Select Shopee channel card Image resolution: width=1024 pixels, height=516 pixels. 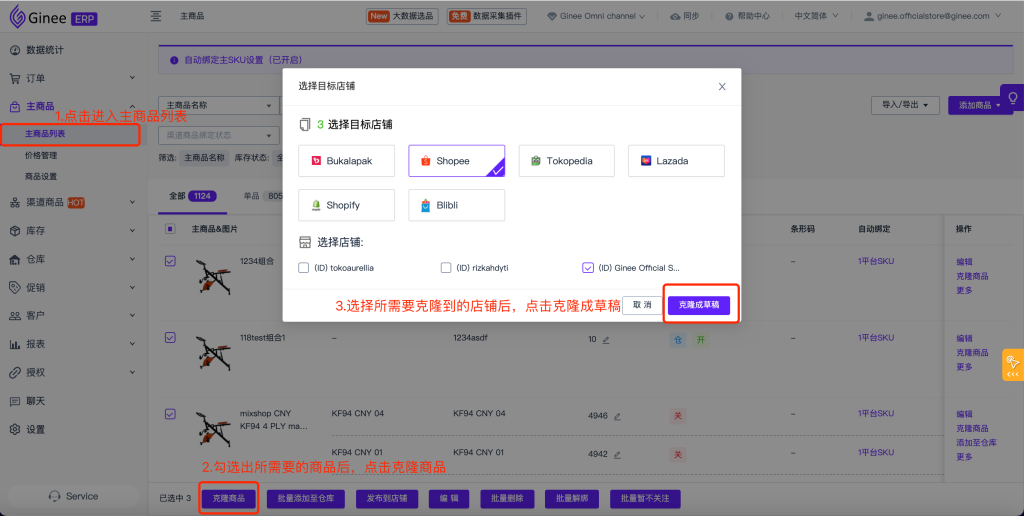[x=456, y=161]
